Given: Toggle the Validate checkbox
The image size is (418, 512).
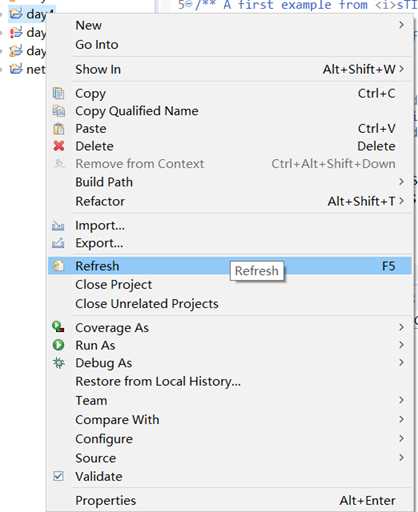Looking at the screenshot, I should tap(58, 476).
